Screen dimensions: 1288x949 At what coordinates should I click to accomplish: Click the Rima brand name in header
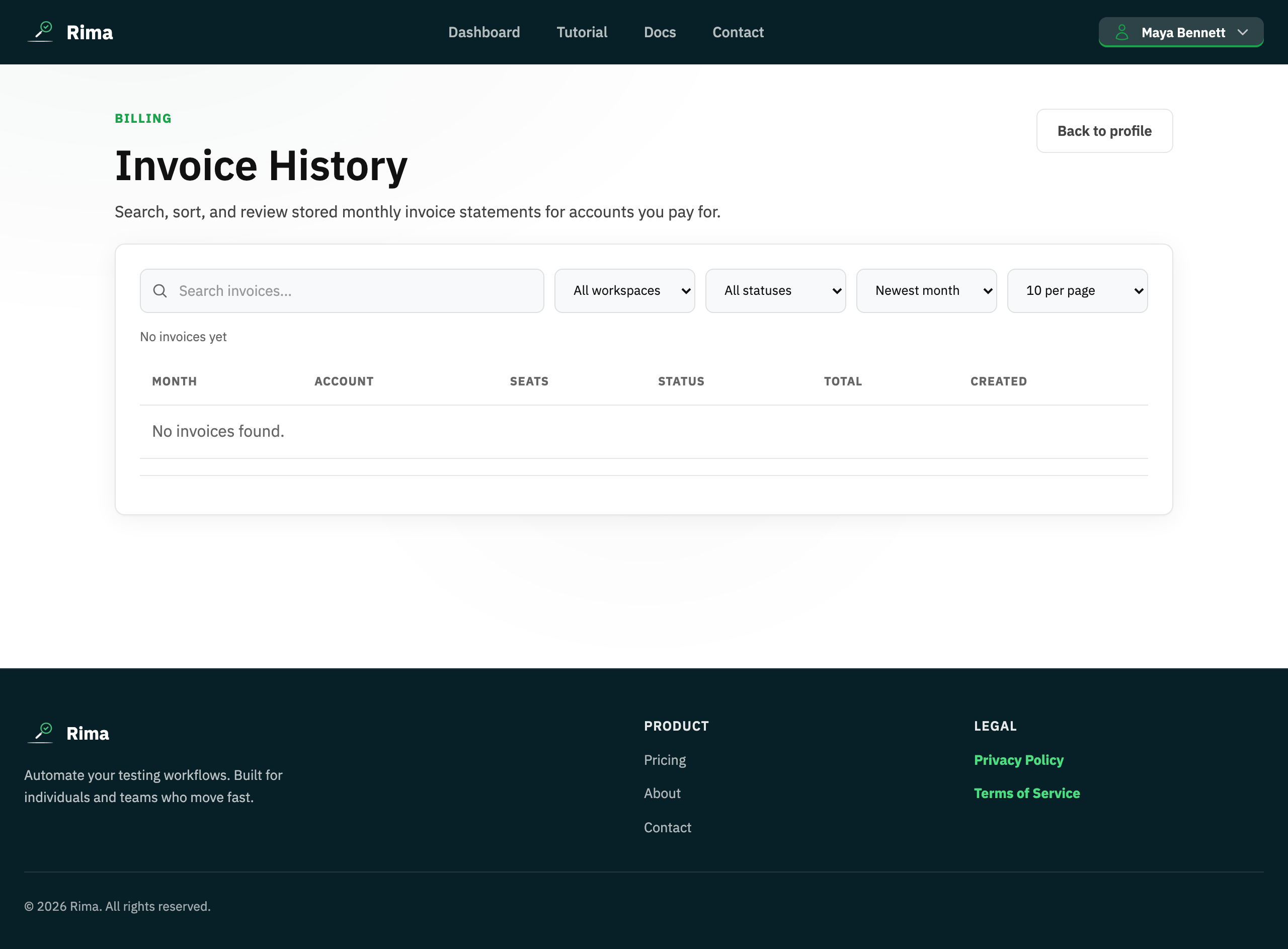(90, 32)
